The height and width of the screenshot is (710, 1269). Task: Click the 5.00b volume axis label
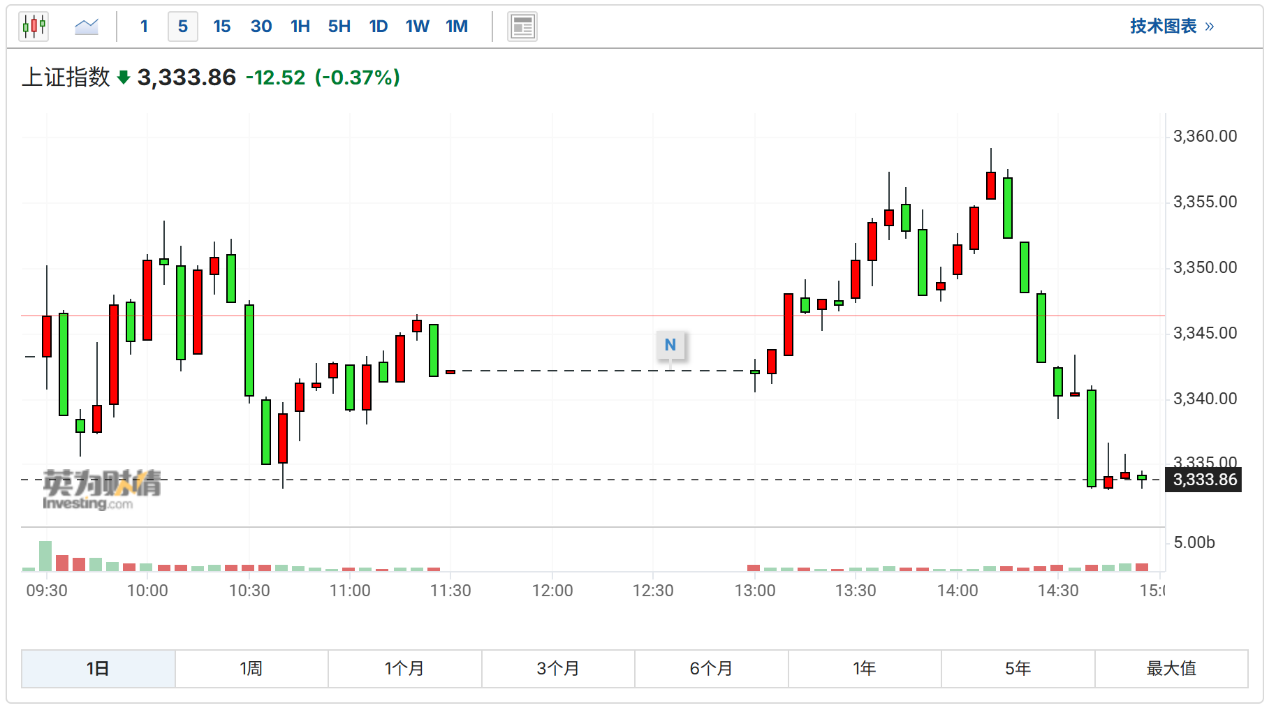(x=1194, y=543)
